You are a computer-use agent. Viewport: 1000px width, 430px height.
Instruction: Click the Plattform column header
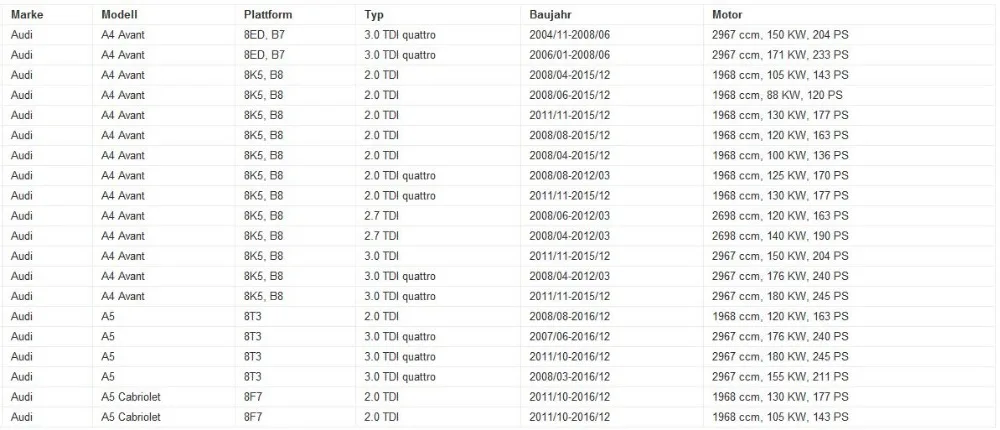pyautogui.click(x=268, y=15)
